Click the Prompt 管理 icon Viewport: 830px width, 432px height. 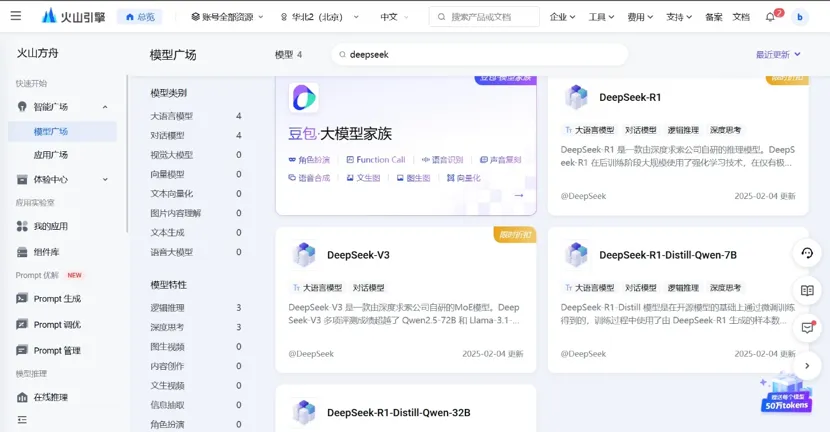22,350
